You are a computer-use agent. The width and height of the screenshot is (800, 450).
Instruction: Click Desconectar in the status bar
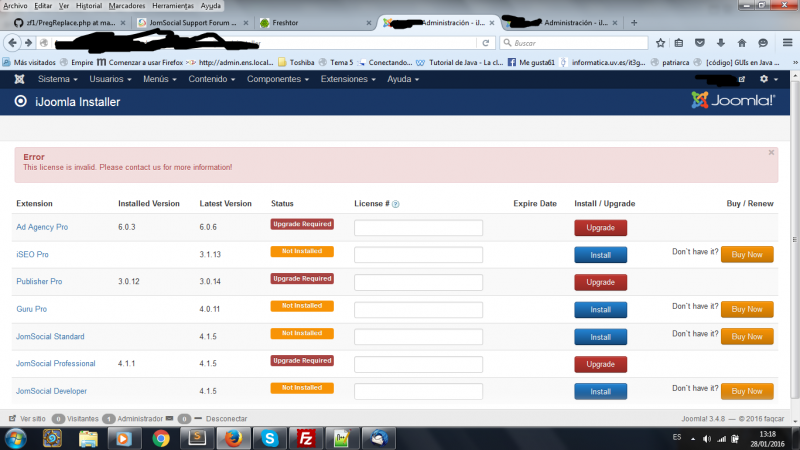click(227, 418)
